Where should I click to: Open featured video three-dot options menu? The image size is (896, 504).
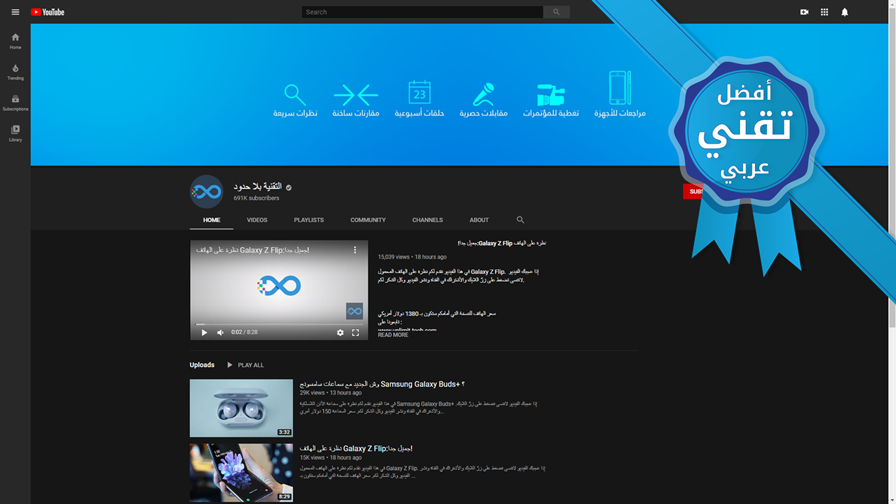[x=355, y=250]
